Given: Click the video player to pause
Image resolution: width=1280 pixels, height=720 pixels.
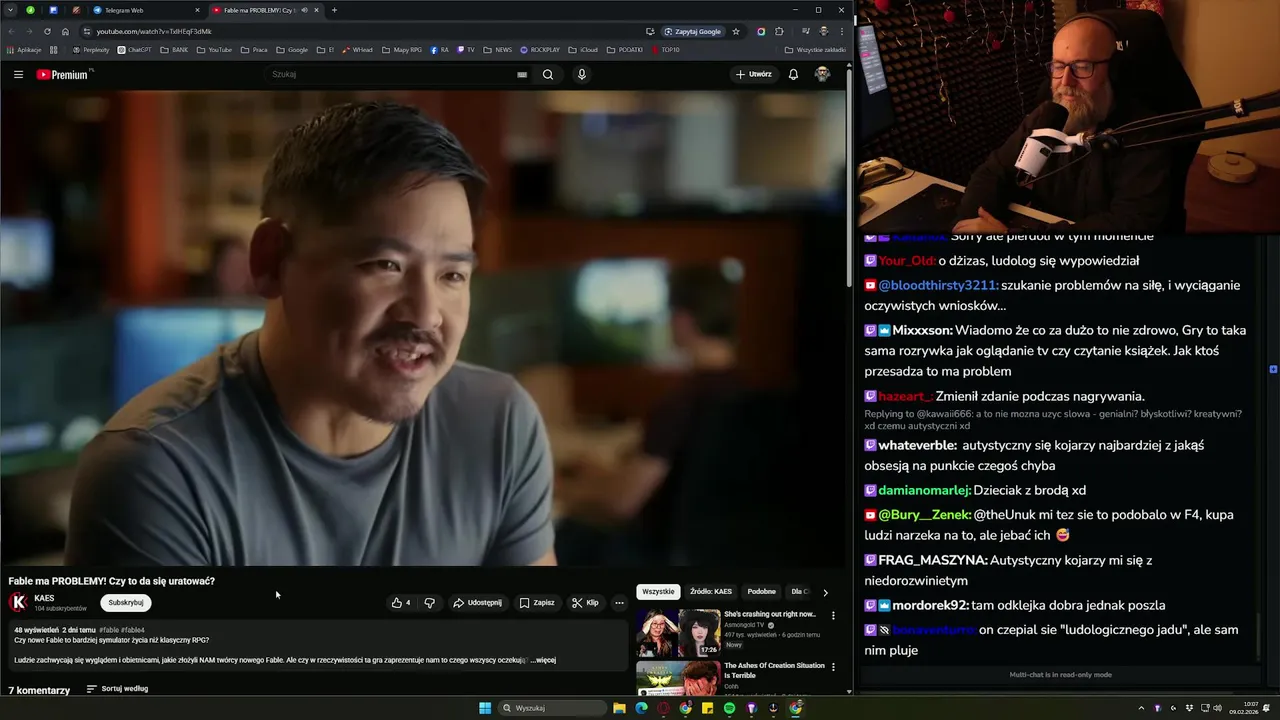Looking at the screenshot, I should tap(423, 328).
